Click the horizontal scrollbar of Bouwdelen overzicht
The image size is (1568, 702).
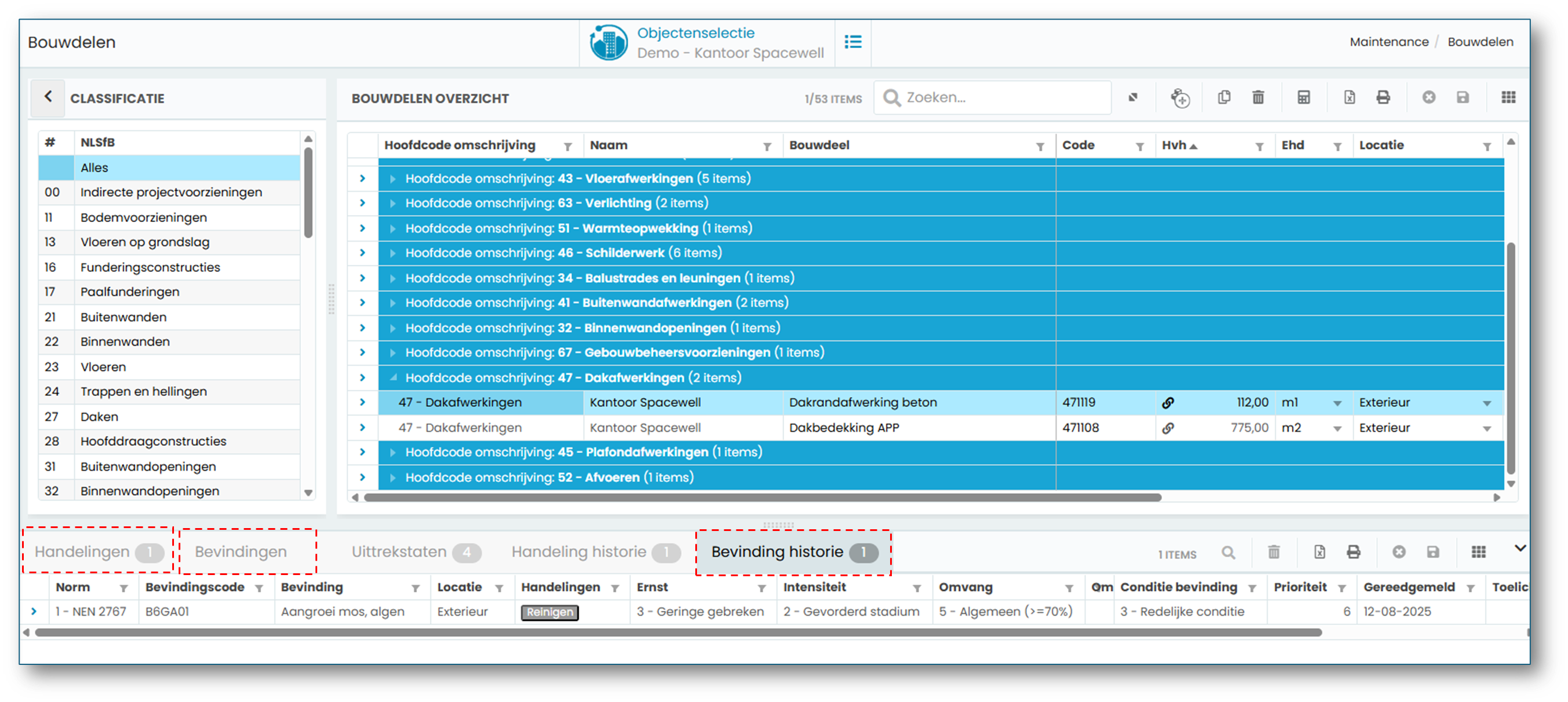762,497
